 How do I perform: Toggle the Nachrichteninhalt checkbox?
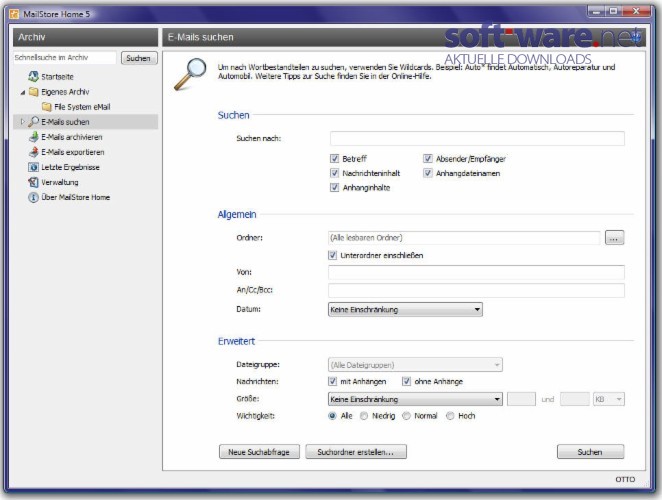click(334, 173)
